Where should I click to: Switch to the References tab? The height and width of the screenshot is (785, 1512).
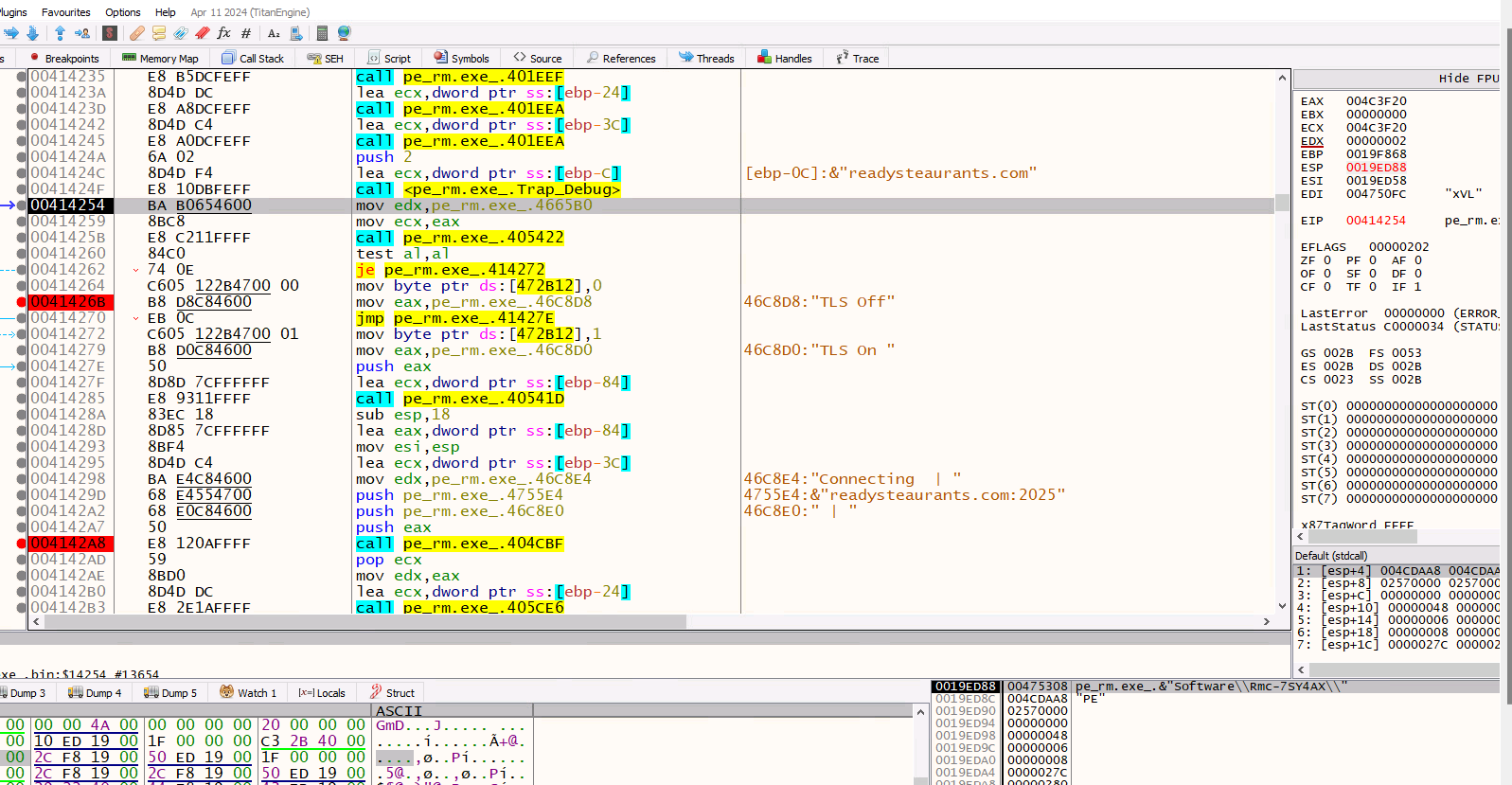click(621, 59)
